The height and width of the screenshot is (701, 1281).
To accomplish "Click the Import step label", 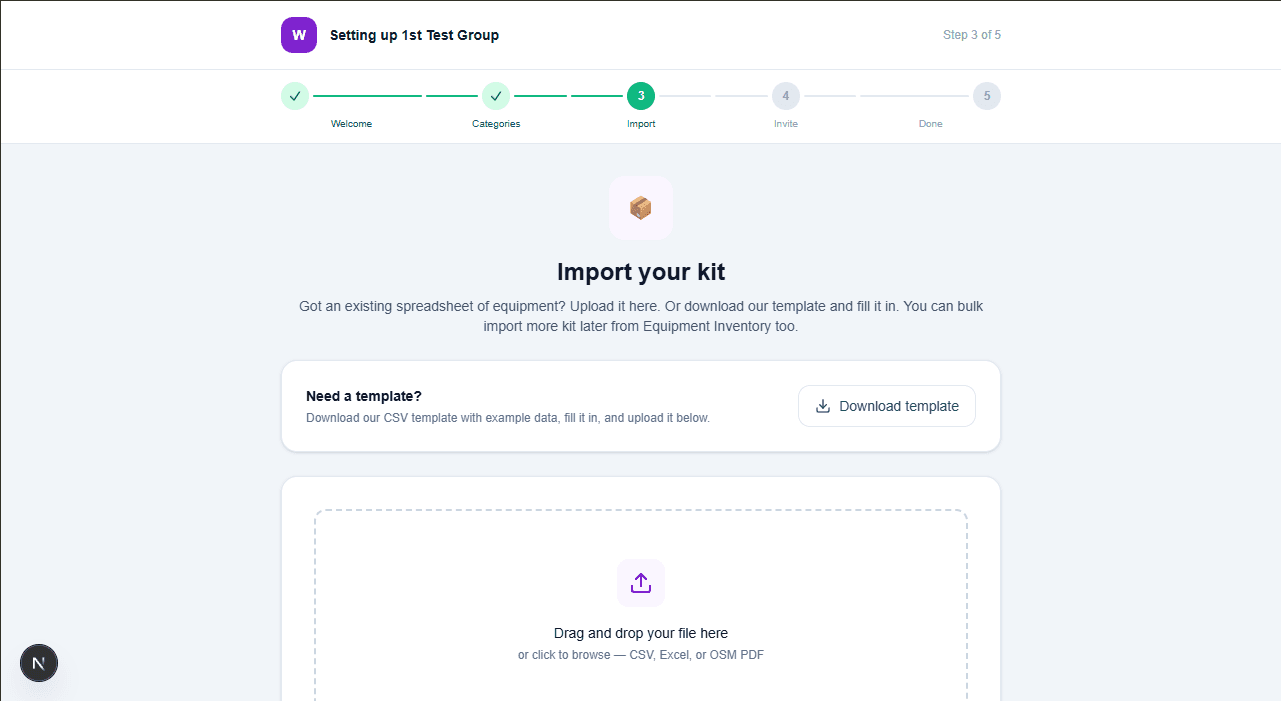I will 641,123.
